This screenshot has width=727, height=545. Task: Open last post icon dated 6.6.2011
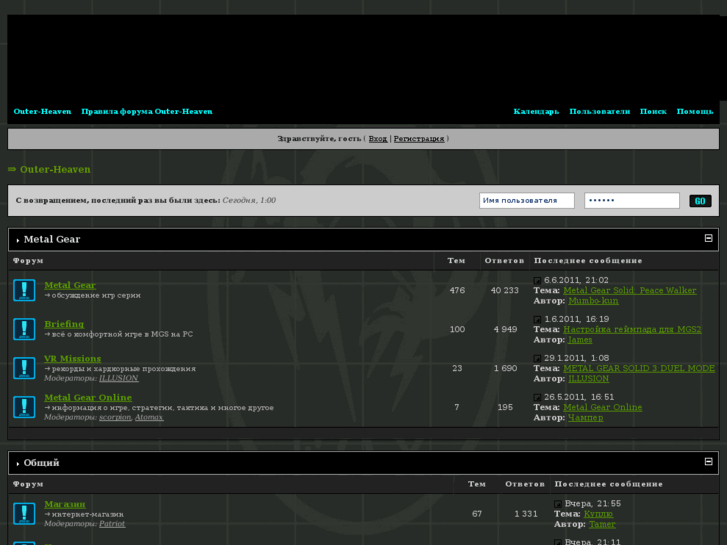pyautogui.click(x=537, y=281)
